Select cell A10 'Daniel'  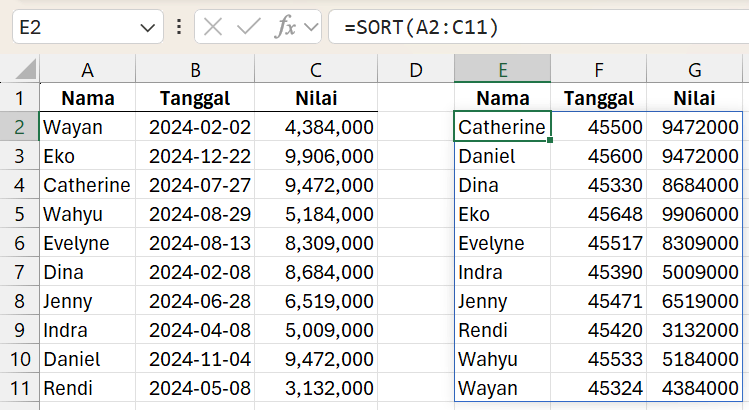[x=87, y=359]
